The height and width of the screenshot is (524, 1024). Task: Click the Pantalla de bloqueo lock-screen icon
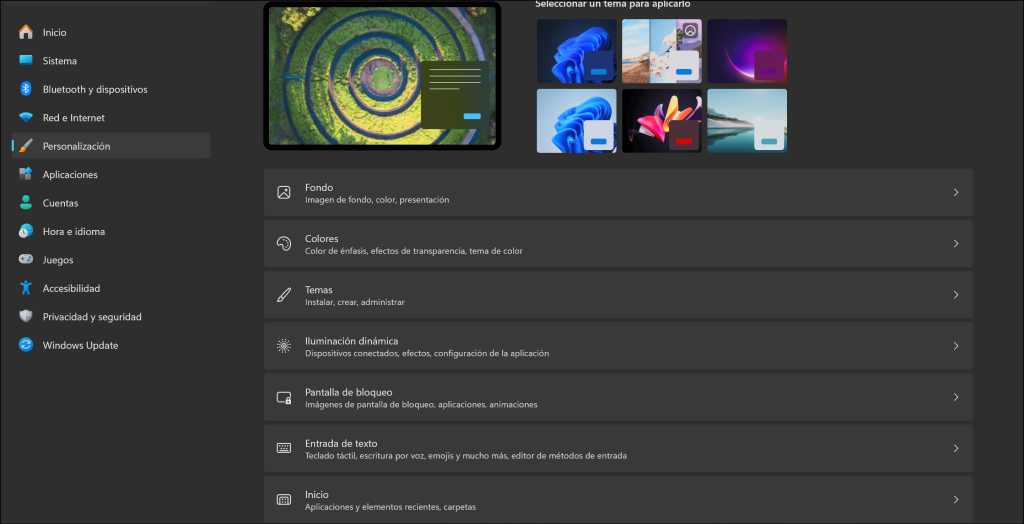click(284, 397)
